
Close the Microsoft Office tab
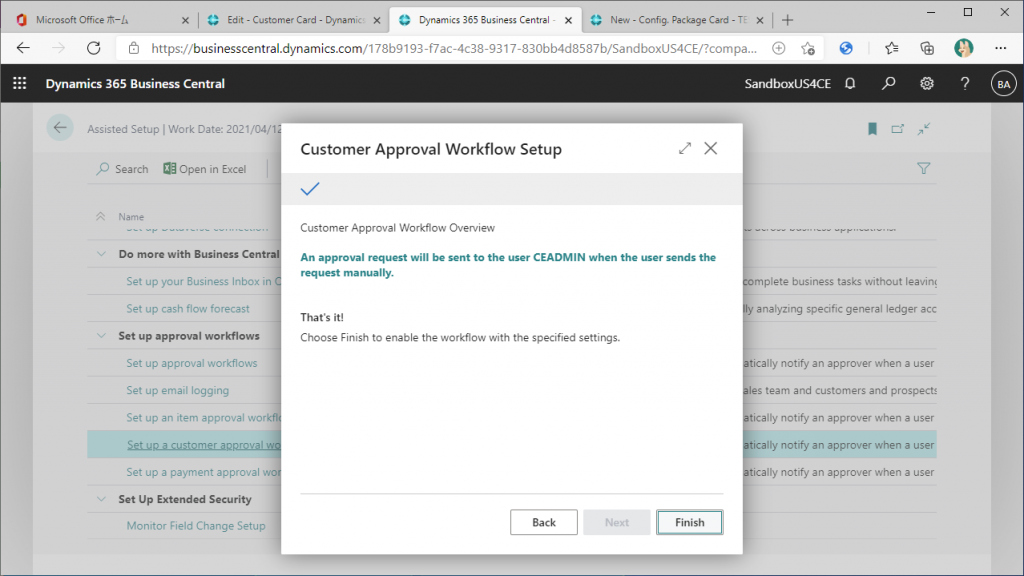point(185,20)
